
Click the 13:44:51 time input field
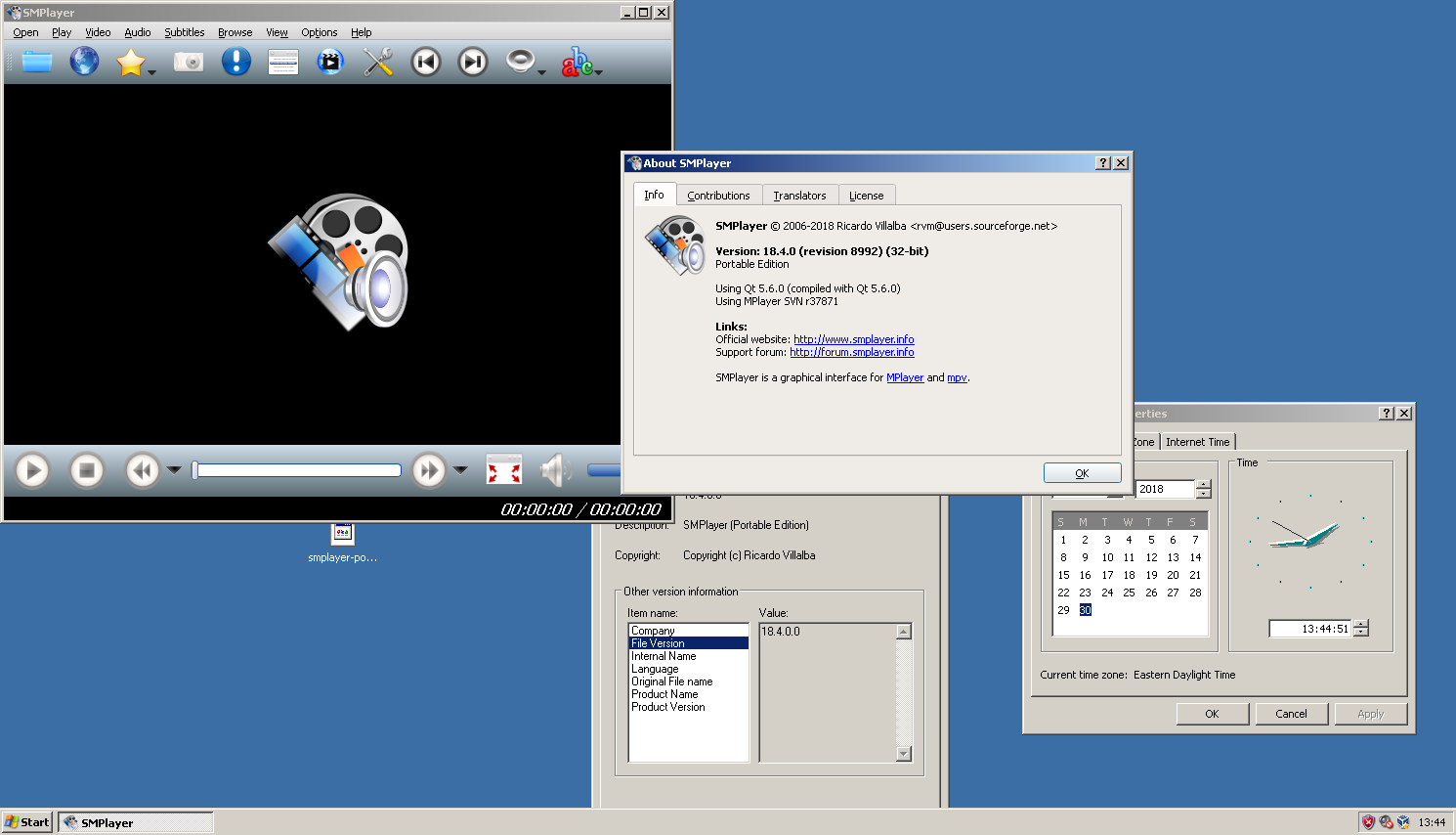pos(1310,629)
